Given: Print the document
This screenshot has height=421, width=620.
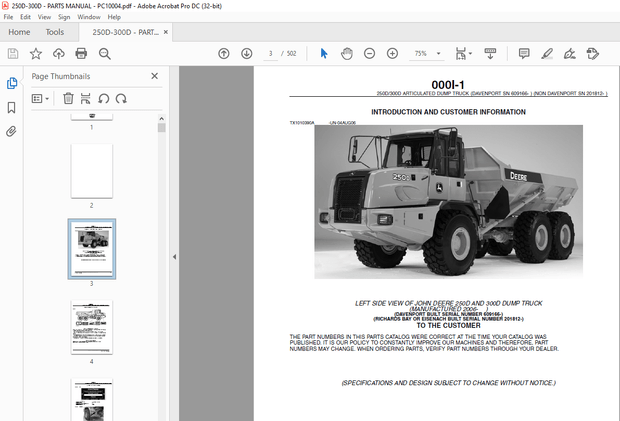Looking at the screenshot, I should (81, 53).
